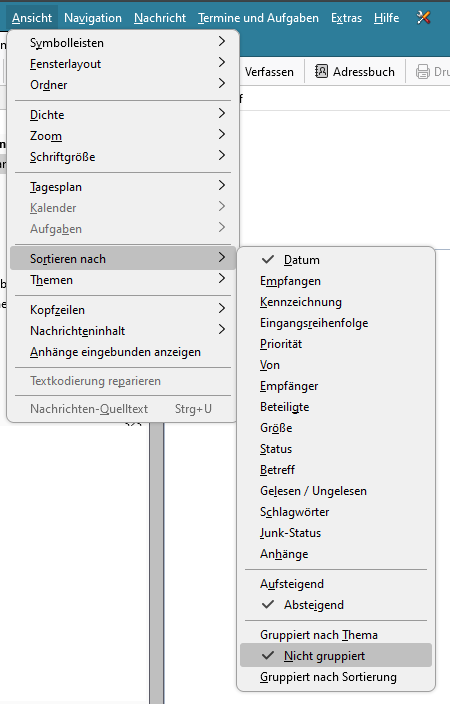Select Gruppiert nach Thema
This screenshot has height=704, width=450.
(x=336, y=635)
